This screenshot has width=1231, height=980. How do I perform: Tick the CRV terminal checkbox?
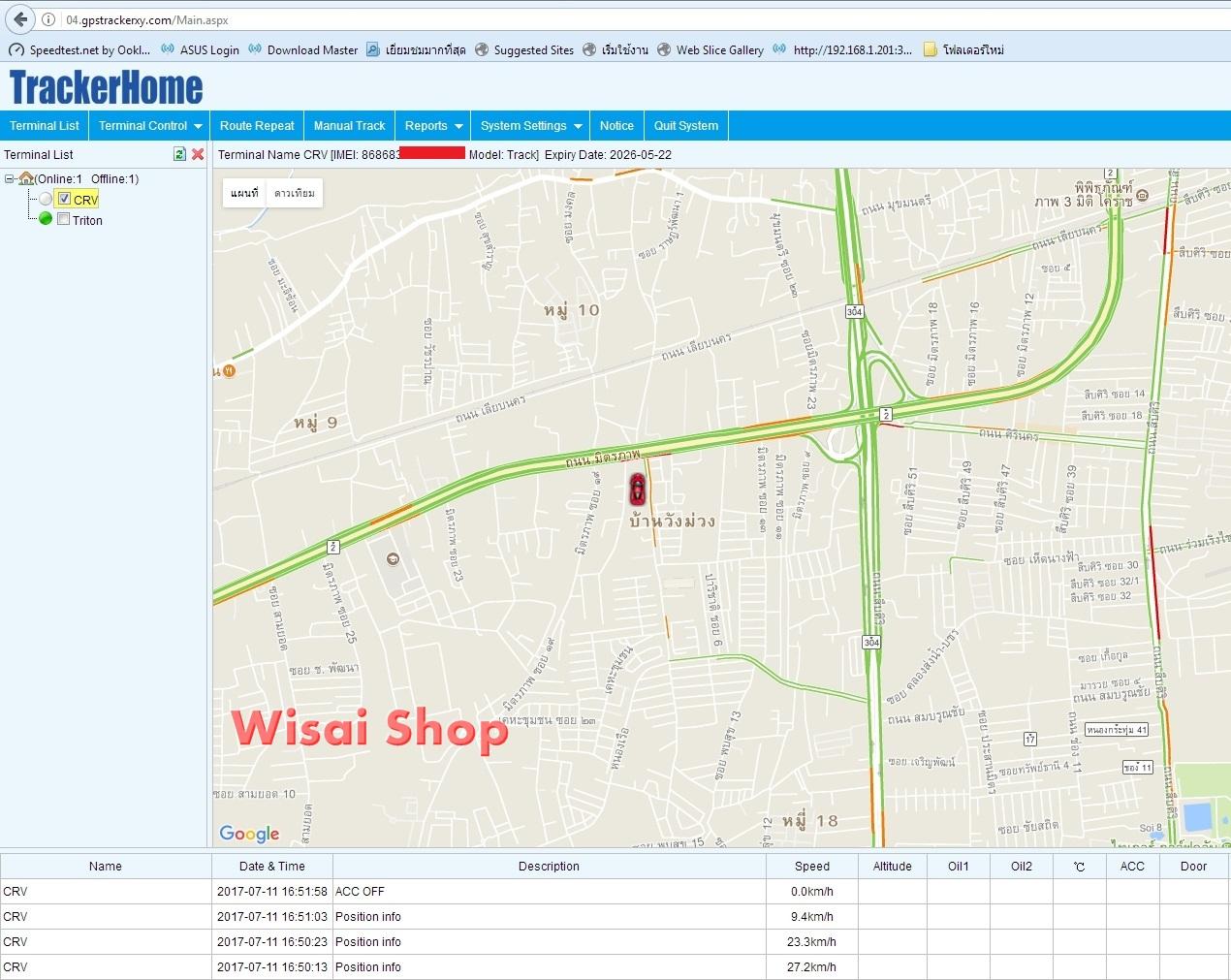[x=64, y=199]
